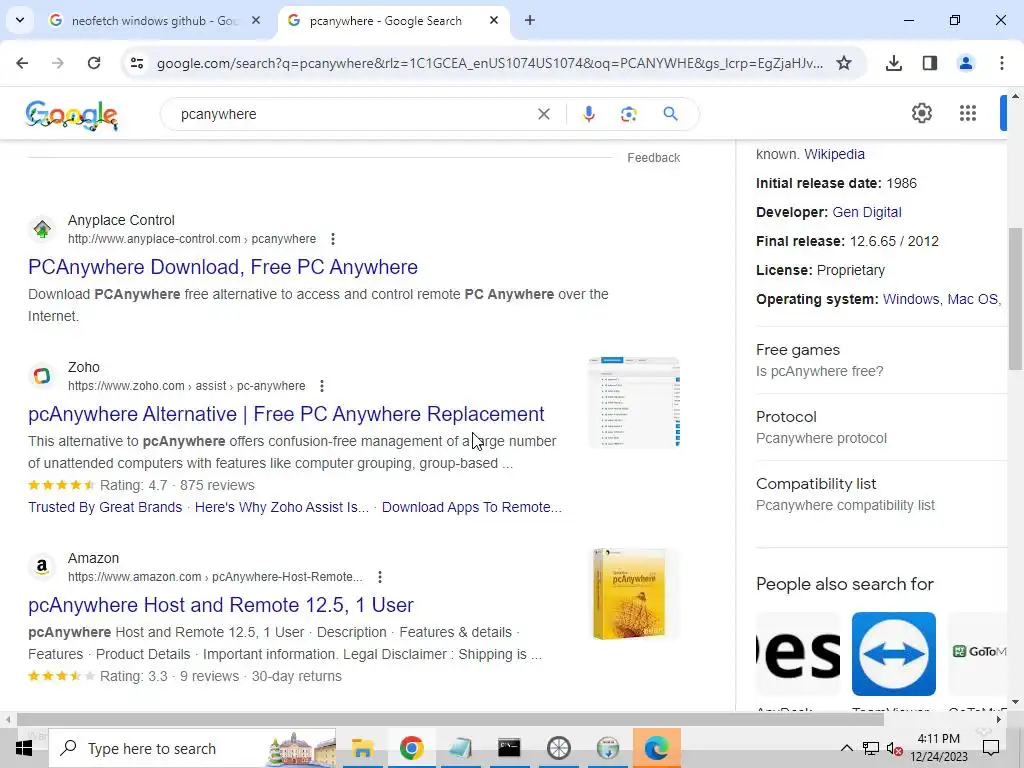Click the muted volume tray icon
Image resolution: width=1024 pixels, height=768 pixels.
(x=894, y=748)
